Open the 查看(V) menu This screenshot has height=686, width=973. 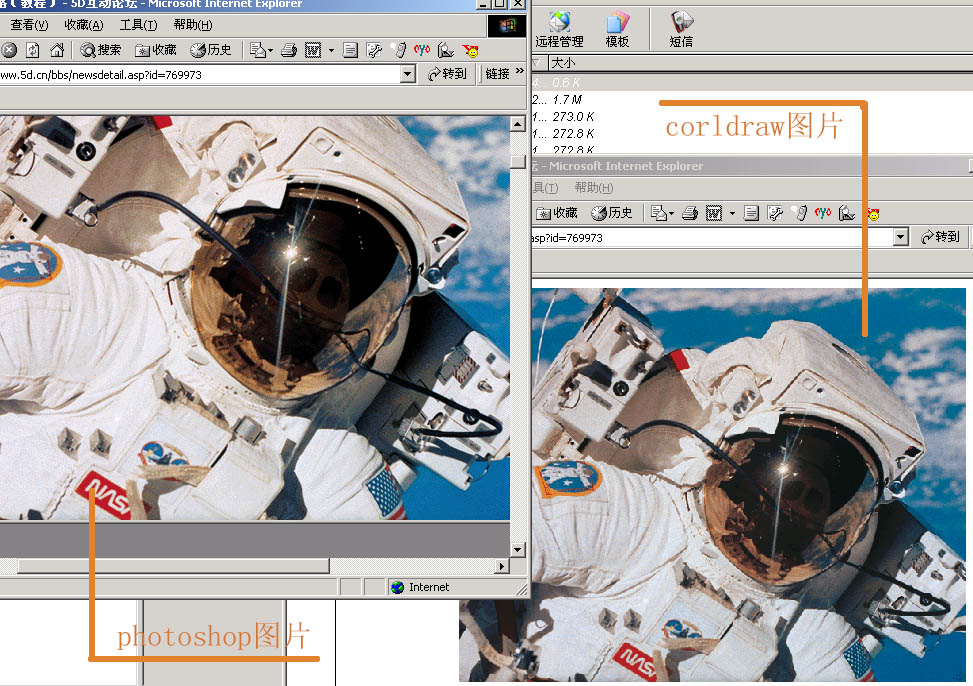pyautogui.click(x=29, y=25)
